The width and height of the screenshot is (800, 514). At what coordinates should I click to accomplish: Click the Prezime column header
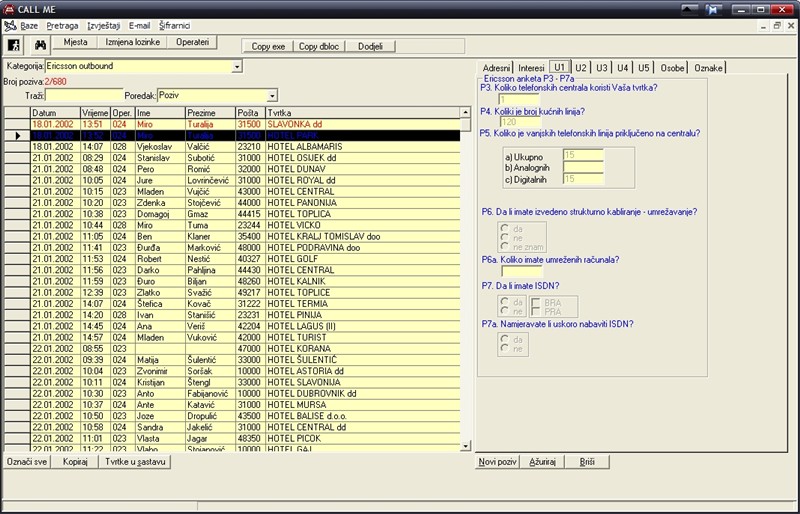pos(210,113)
